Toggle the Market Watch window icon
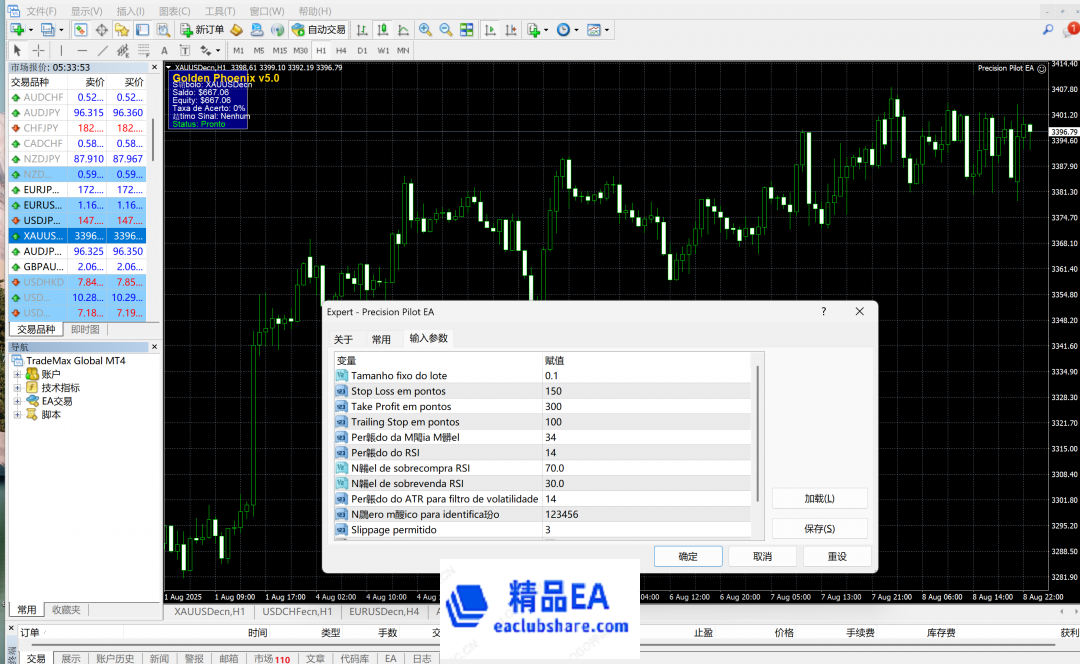Screen dimensions: 1080x664 pyautogui.click(x=81, y=30)
